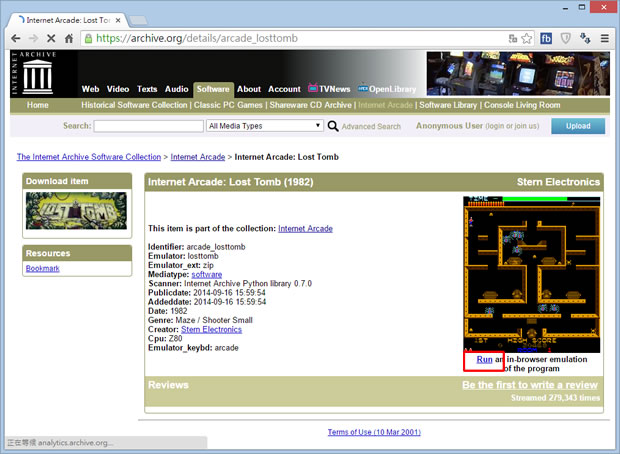Click Be the first to write a review

[530, 385]
